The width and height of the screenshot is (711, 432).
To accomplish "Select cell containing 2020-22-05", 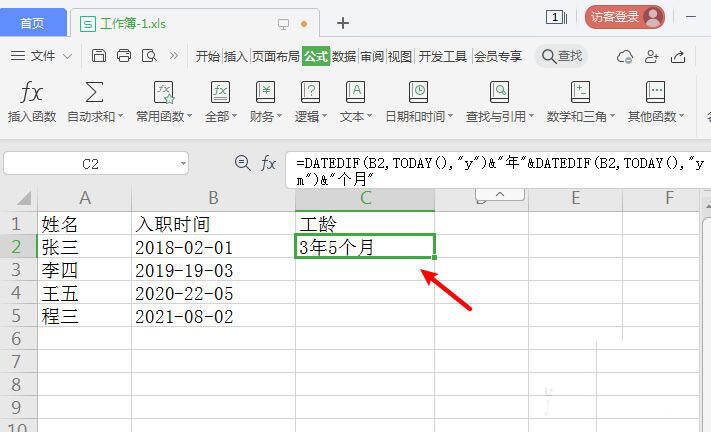I will coord(213,293).
